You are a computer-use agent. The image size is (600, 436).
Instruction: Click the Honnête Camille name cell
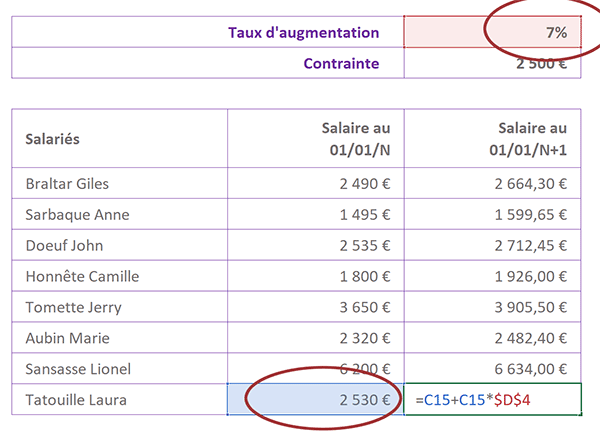click(120, 276)
